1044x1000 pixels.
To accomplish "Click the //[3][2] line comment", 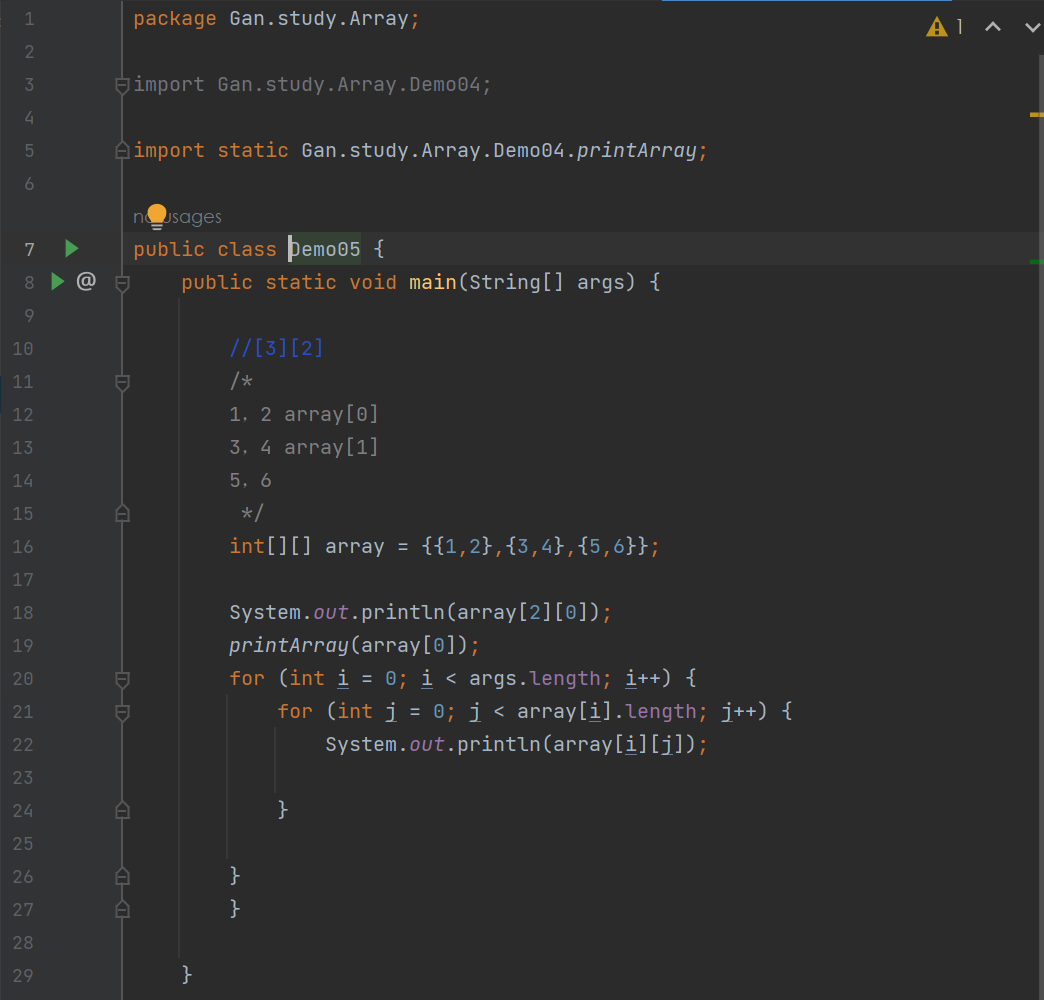I will click(x=276, y=348).
